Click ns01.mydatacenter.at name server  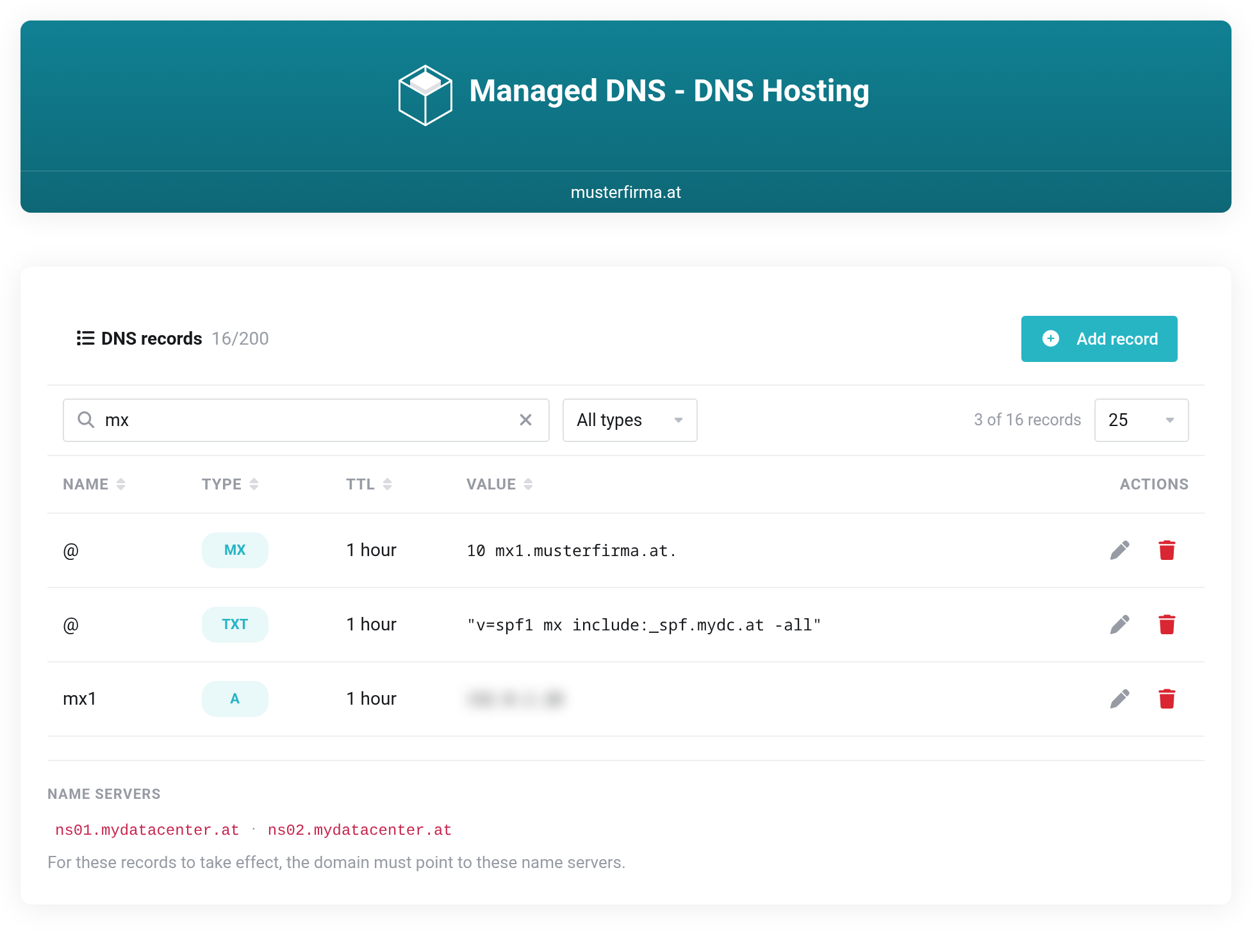(147, 830)
